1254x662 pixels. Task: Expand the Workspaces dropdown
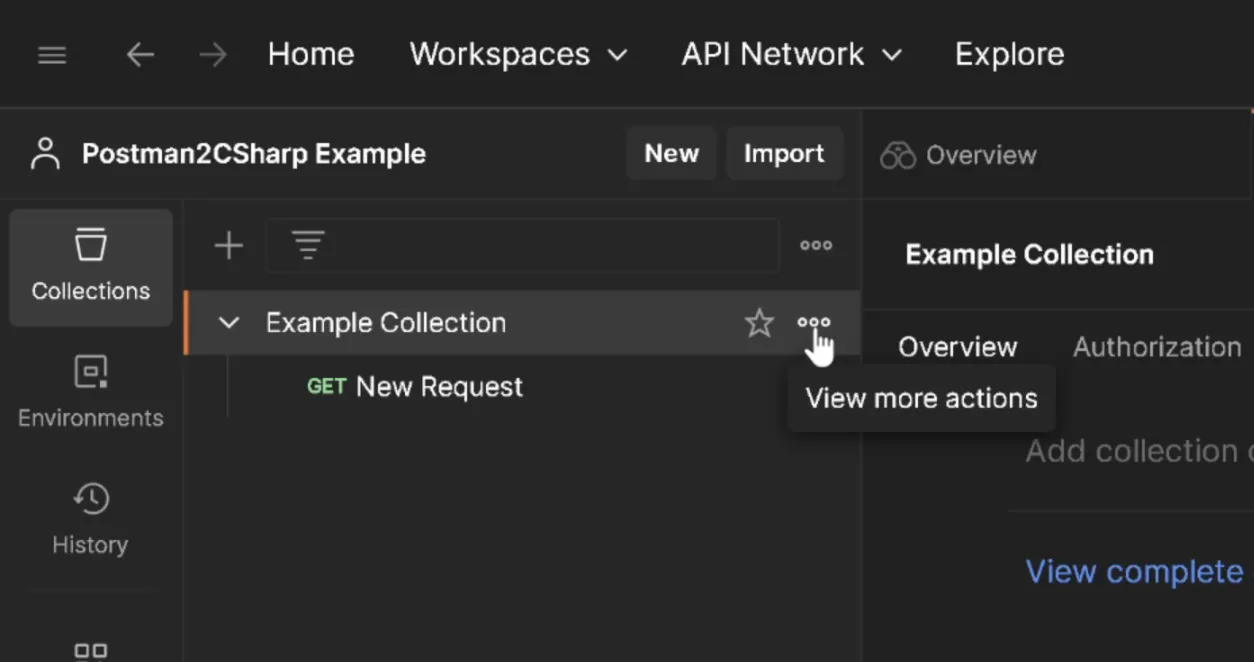[x=518, y=55]
